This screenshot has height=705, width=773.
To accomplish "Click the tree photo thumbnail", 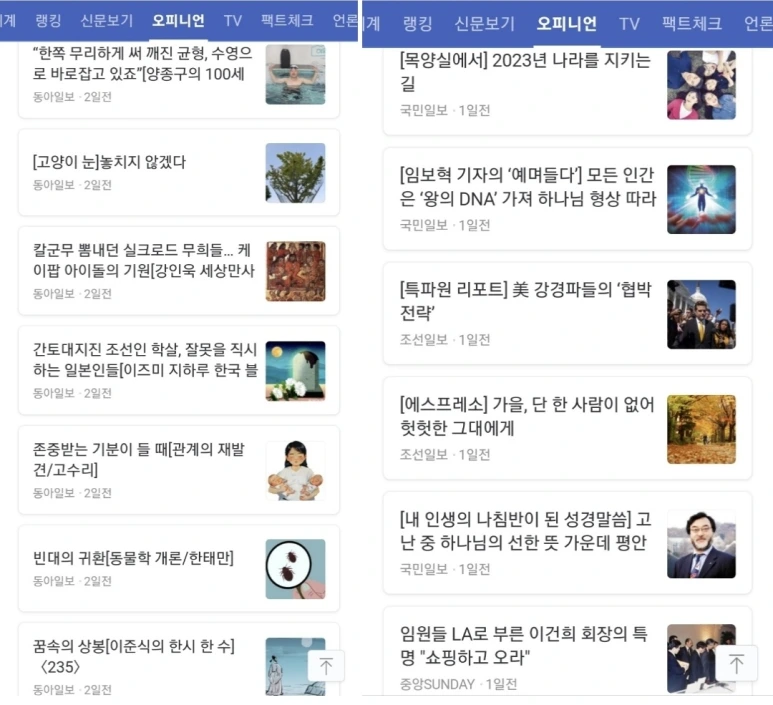I will click(295, 173).
